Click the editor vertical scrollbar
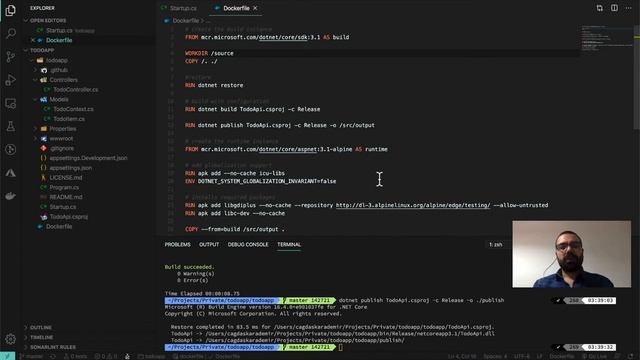640x360 pixels. point(637,78)
